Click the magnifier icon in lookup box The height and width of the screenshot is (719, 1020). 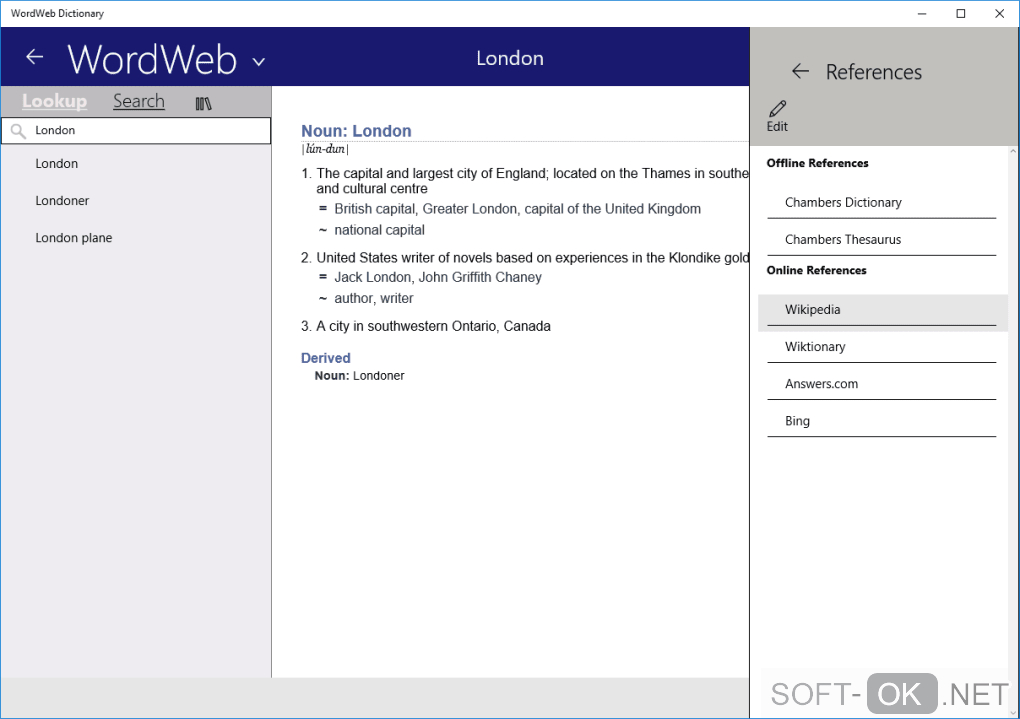click(18, 131)
